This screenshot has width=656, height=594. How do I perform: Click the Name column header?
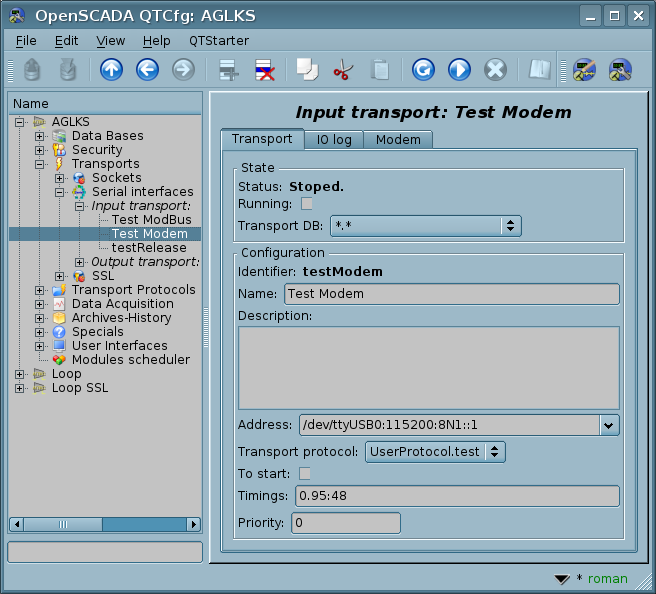click(x=105, y=103)
